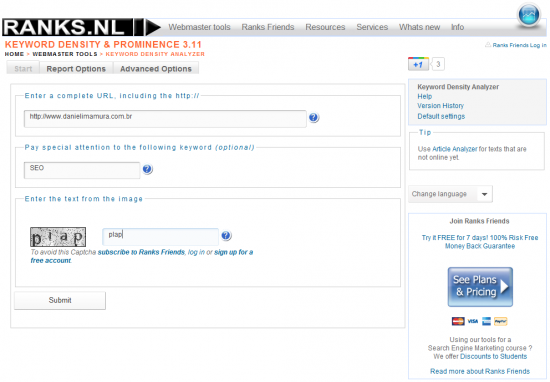Switch to the Advanced Options tab
The width and height of the screenshot is (550, 382).
(156, 68)
